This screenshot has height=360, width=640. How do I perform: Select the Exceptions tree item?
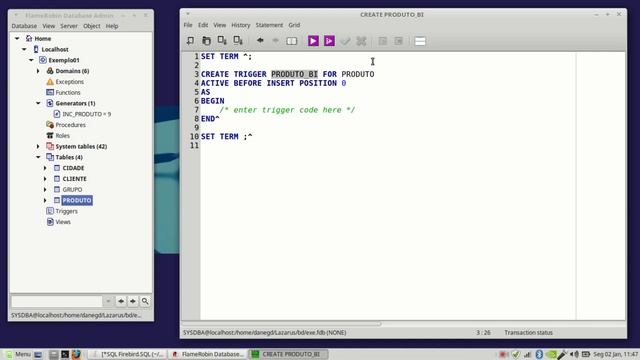(x=69, y=82)
